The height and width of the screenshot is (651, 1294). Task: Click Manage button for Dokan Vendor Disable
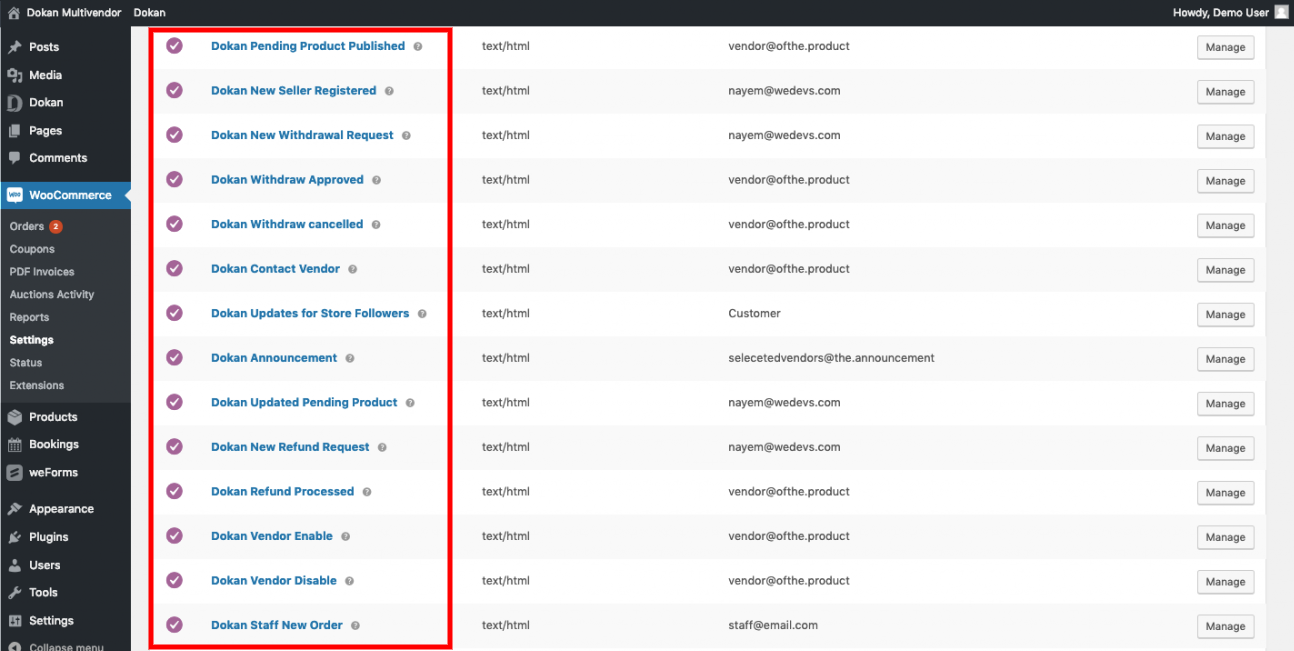[x=1225, y=582]
